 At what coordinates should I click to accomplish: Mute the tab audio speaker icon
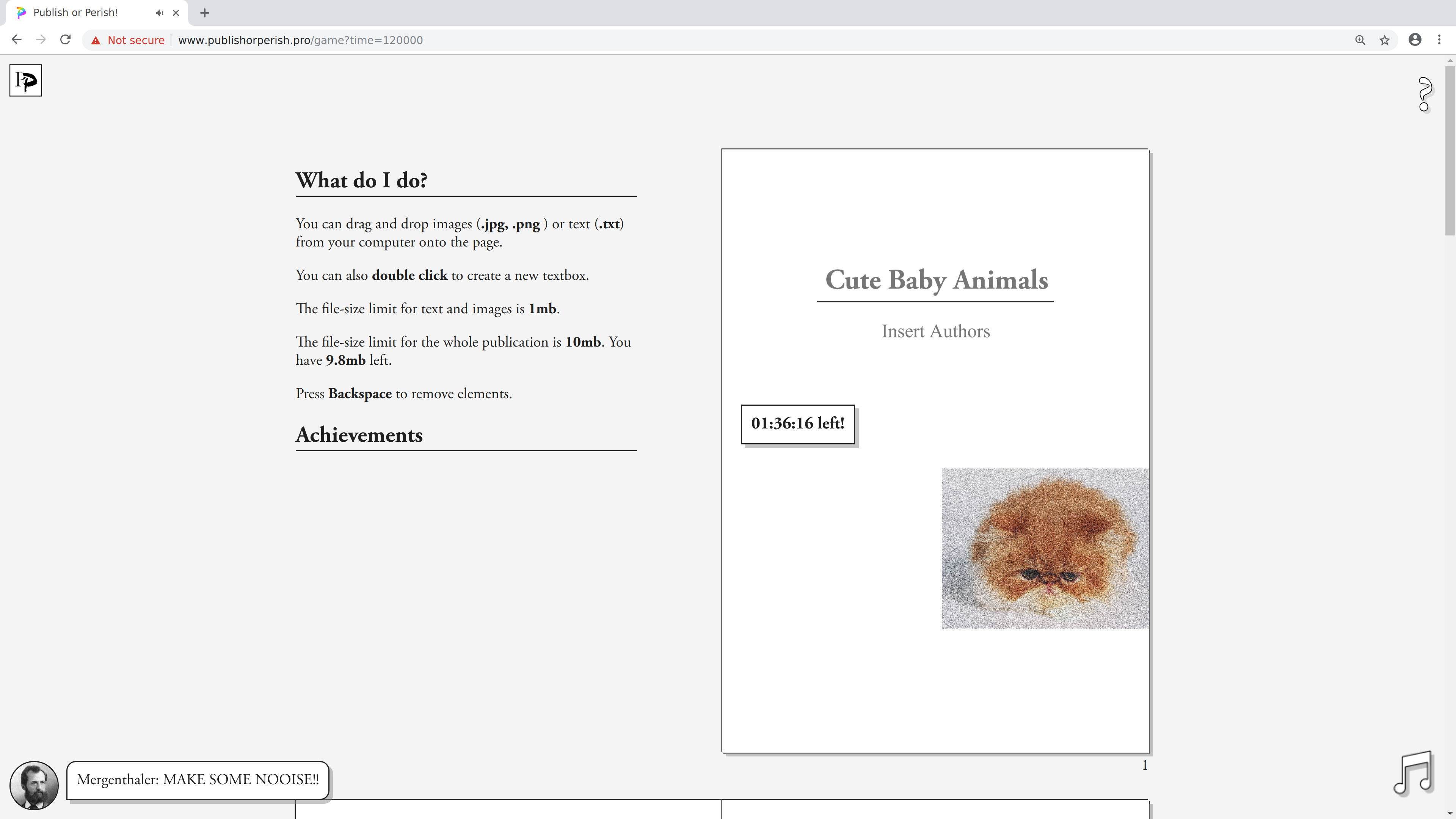[x=159, y=13]
